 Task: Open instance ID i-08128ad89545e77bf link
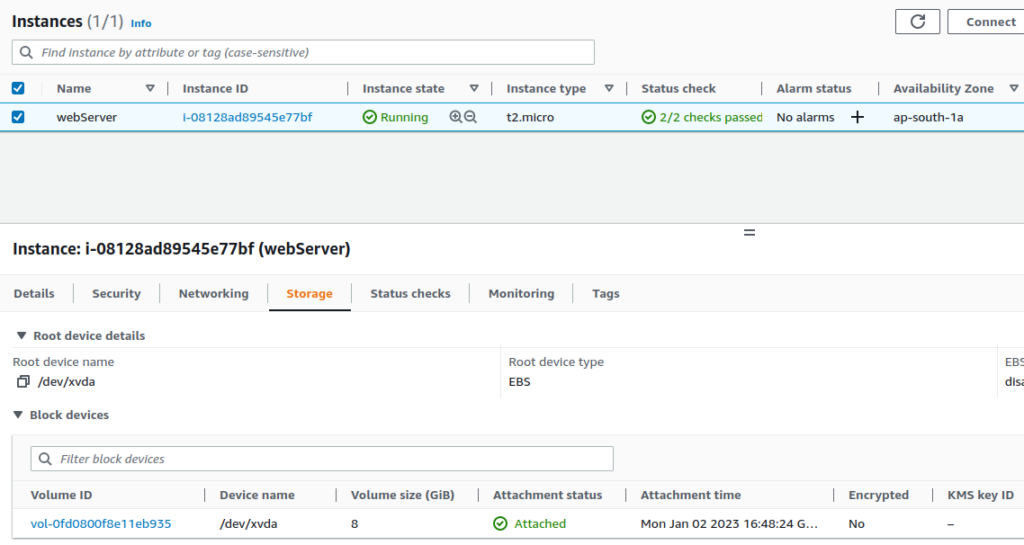(247, 117)
